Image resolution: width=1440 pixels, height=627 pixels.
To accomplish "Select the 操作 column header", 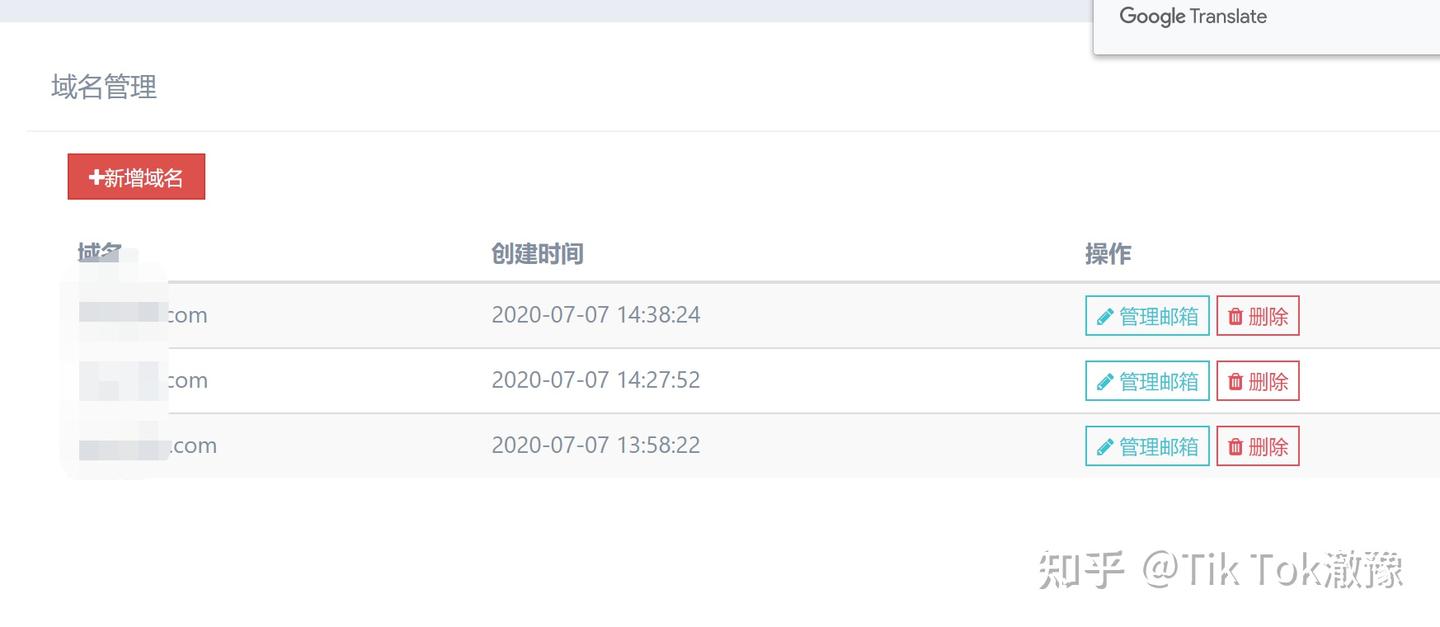I will point(1108,254).
